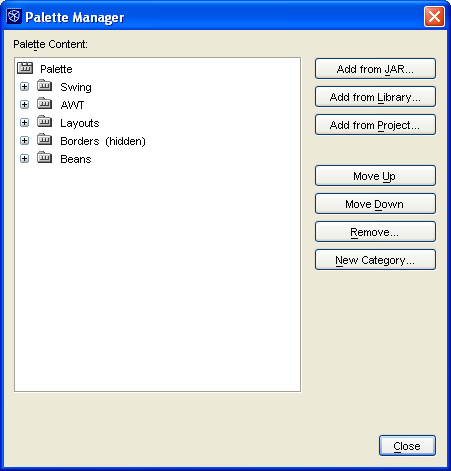
Task: Expand the Borders (hidden) category node
Action: [x=24, y=141]
